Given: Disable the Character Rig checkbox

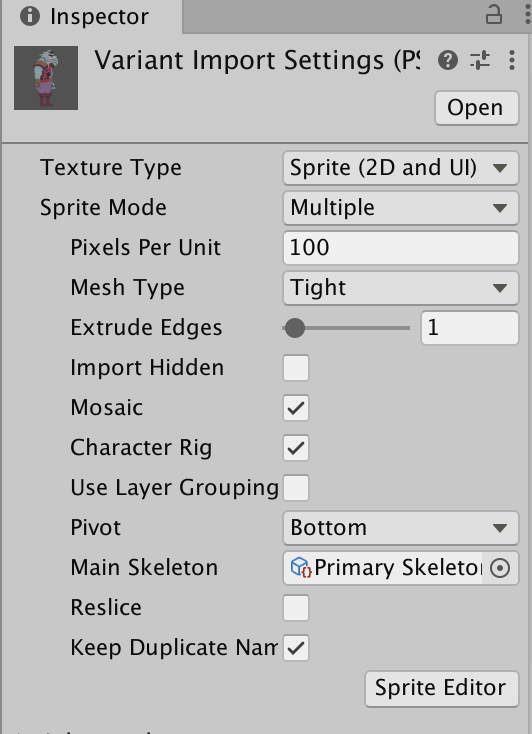Looking at the screenshot, I should click(296, 448).
